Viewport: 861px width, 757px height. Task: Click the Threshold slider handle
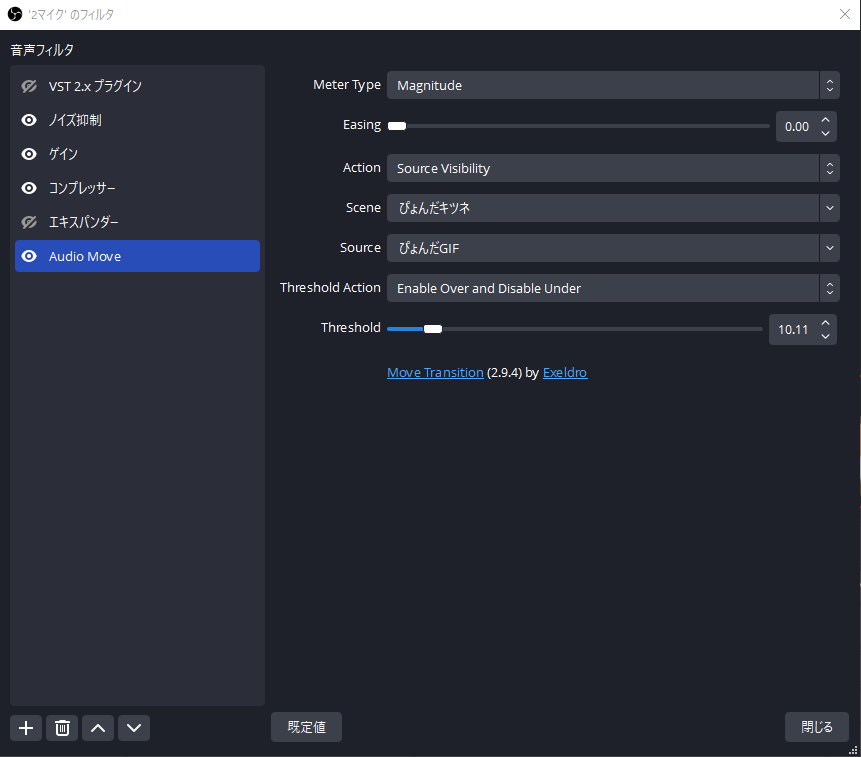tap(432, 328)
